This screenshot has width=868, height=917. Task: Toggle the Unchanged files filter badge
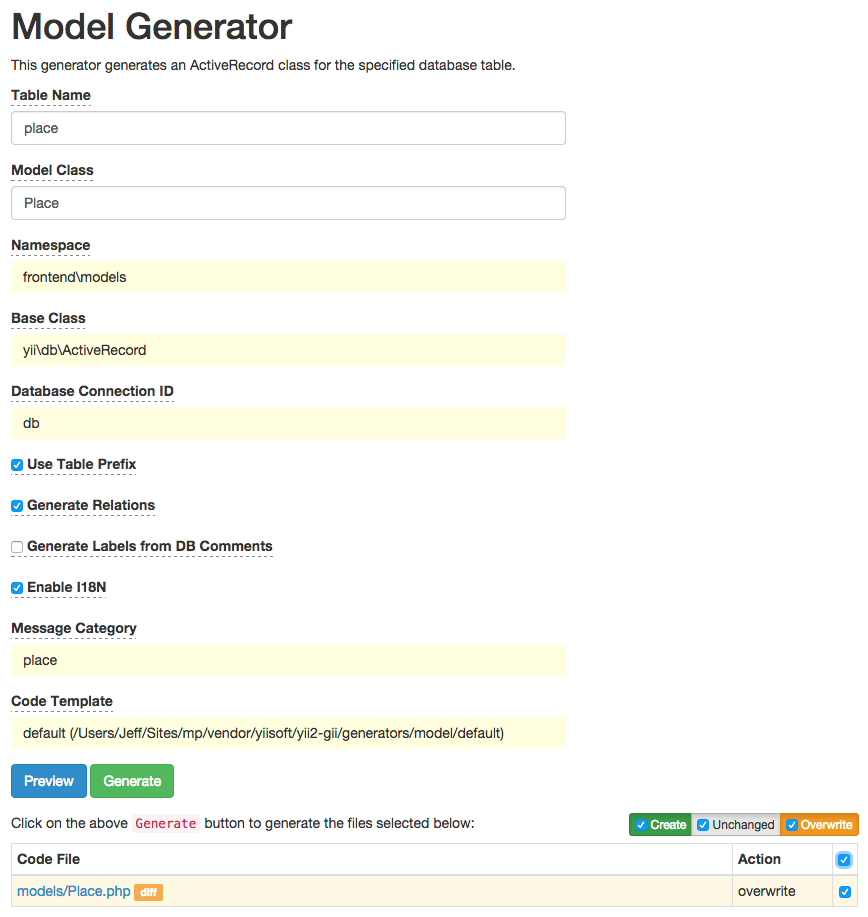[x=736, y=824]
